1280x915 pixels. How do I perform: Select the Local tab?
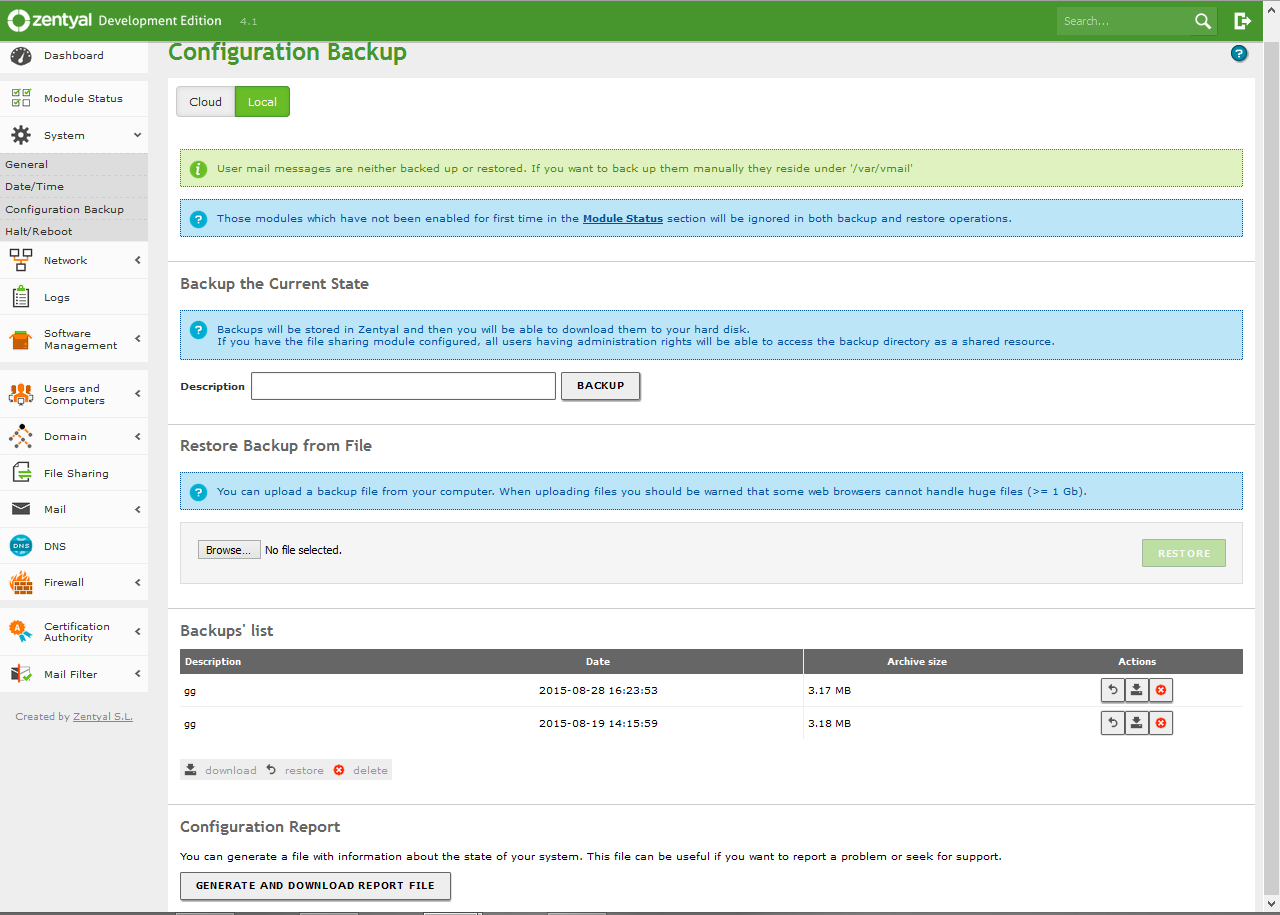point(262,102)
